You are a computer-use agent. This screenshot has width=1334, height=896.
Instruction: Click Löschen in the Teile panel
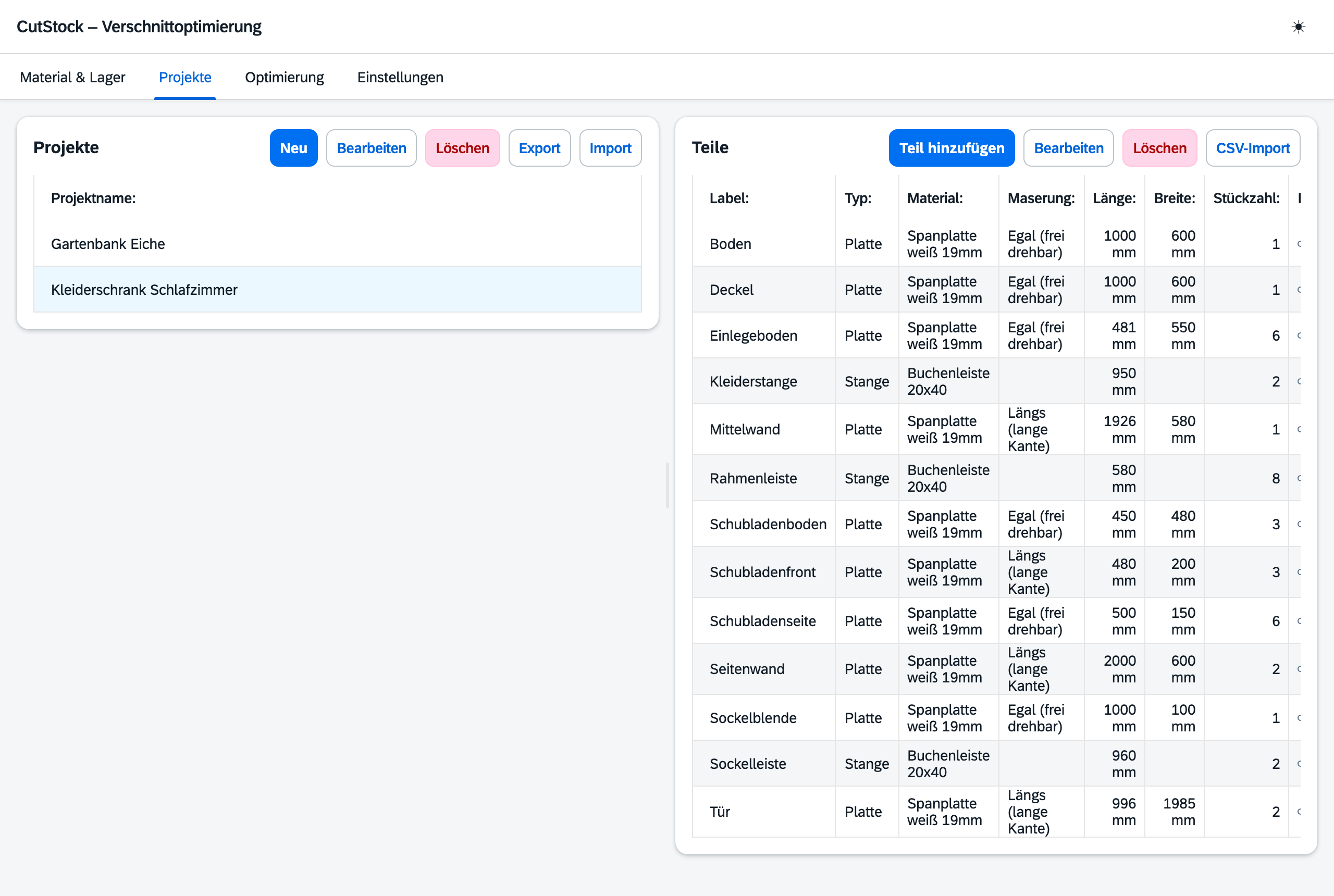(1159, 148)
